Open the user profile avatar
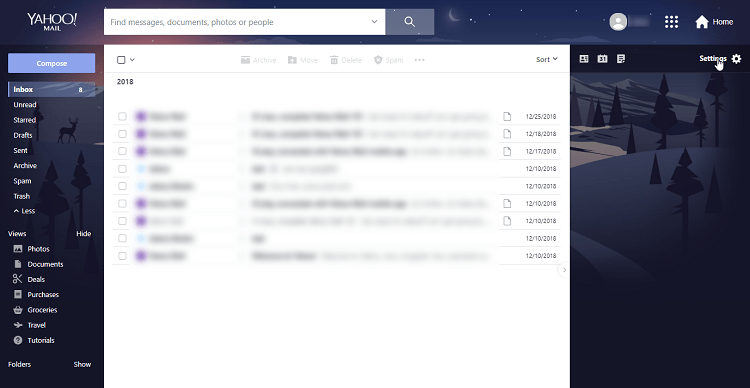The image size is (750, 388). pyautogui.click(x=618, y=22)
